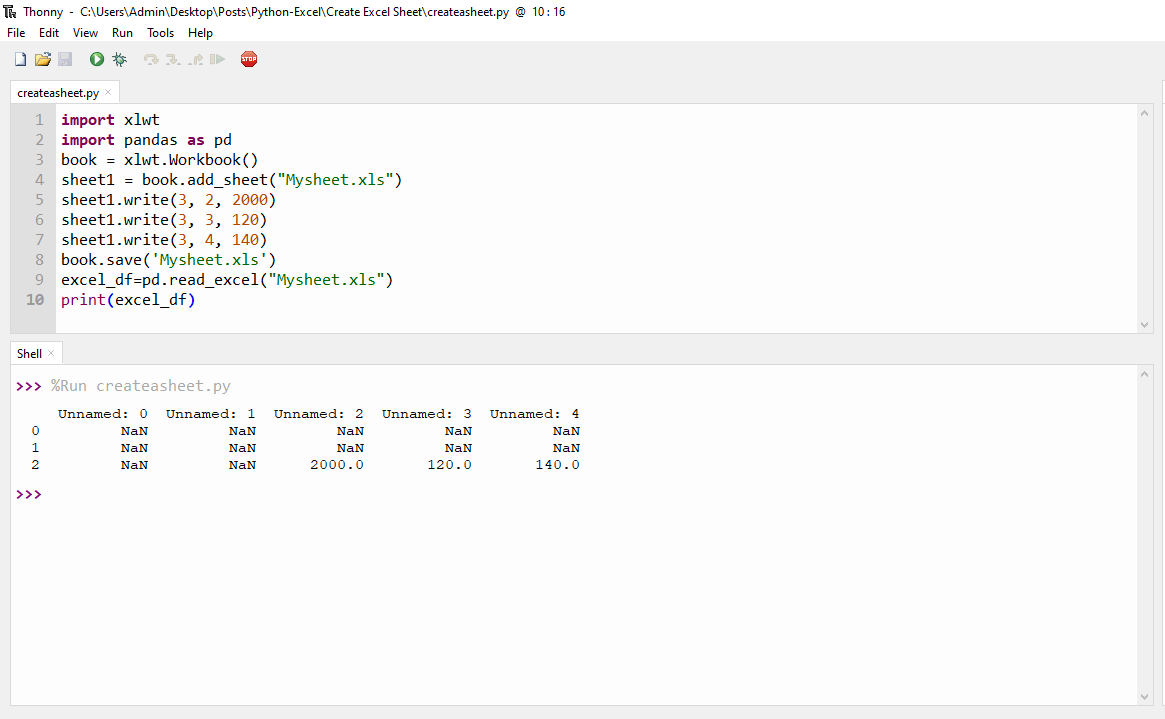The image size is (1165, 719).
Task: Click line number 5 in the editor gutter
Action: point(39,199)
